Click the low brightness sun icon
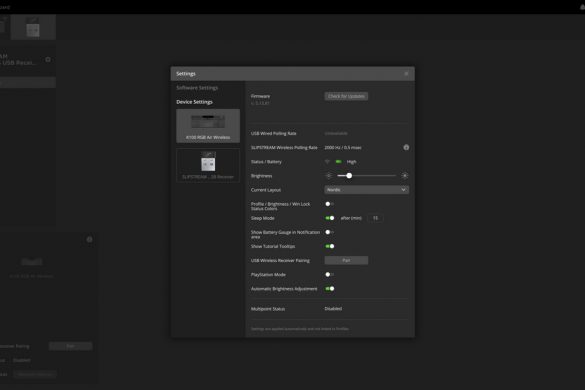Screen dimensions: 585x390 (x=329, y=176)
